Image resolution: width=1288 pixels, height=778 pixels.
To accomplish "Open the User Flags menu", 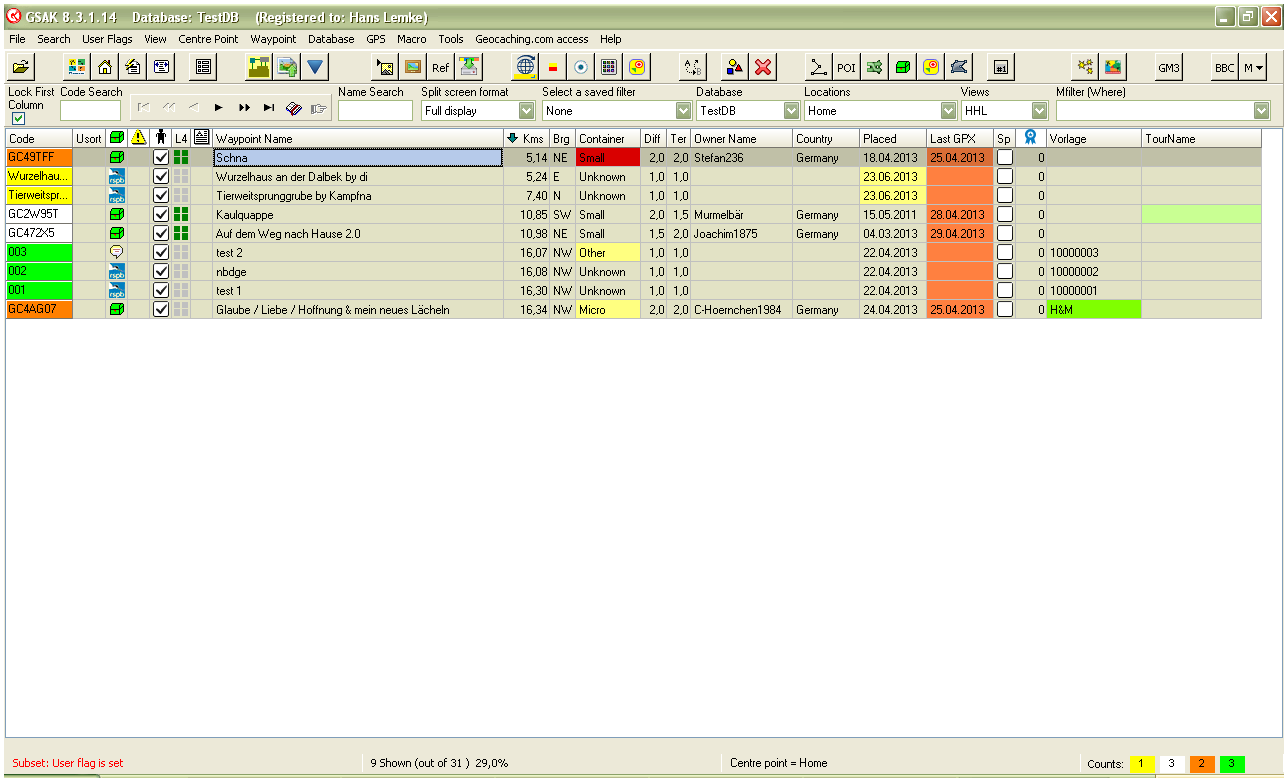I will (107, 39).
